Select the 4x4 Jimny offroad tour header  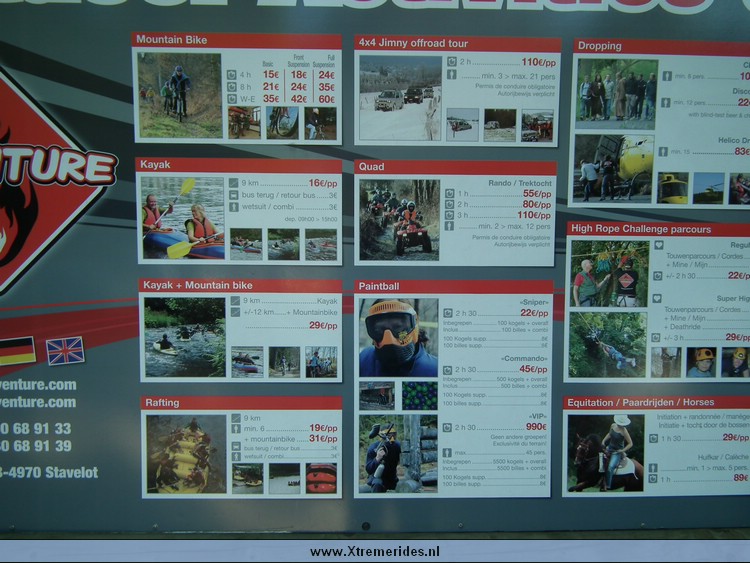[458, 44]
